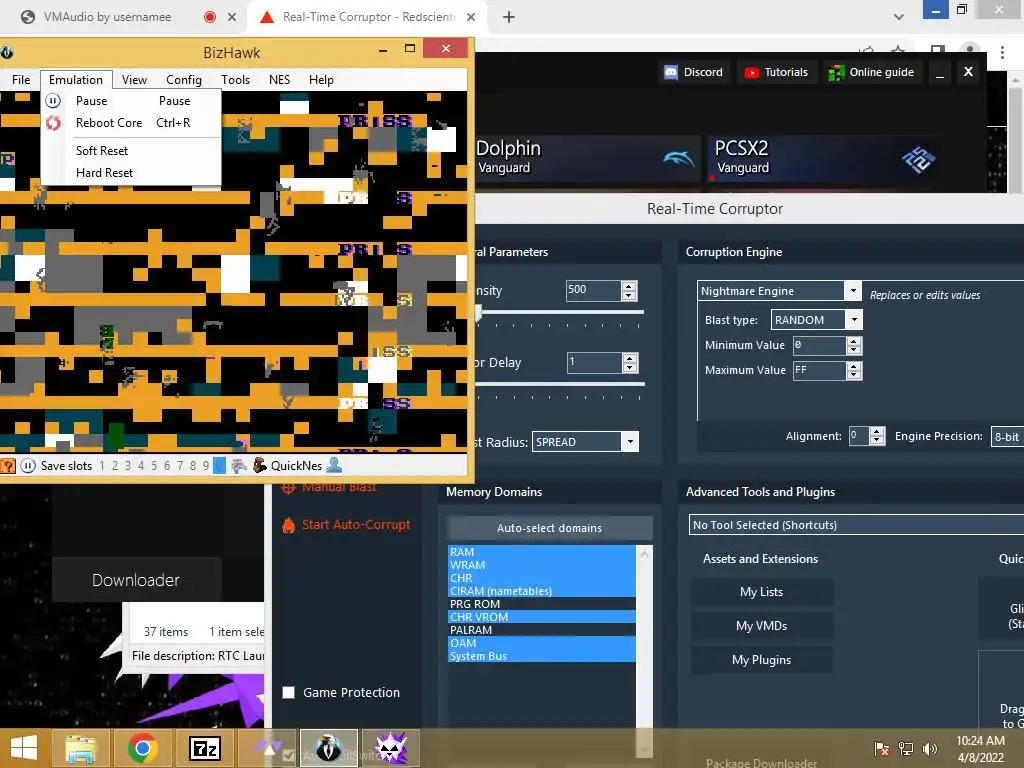The image size is (1024, 768).
Task: Click the flame icon beside Start Auto-Corrupt
Action: coord(289,524)
